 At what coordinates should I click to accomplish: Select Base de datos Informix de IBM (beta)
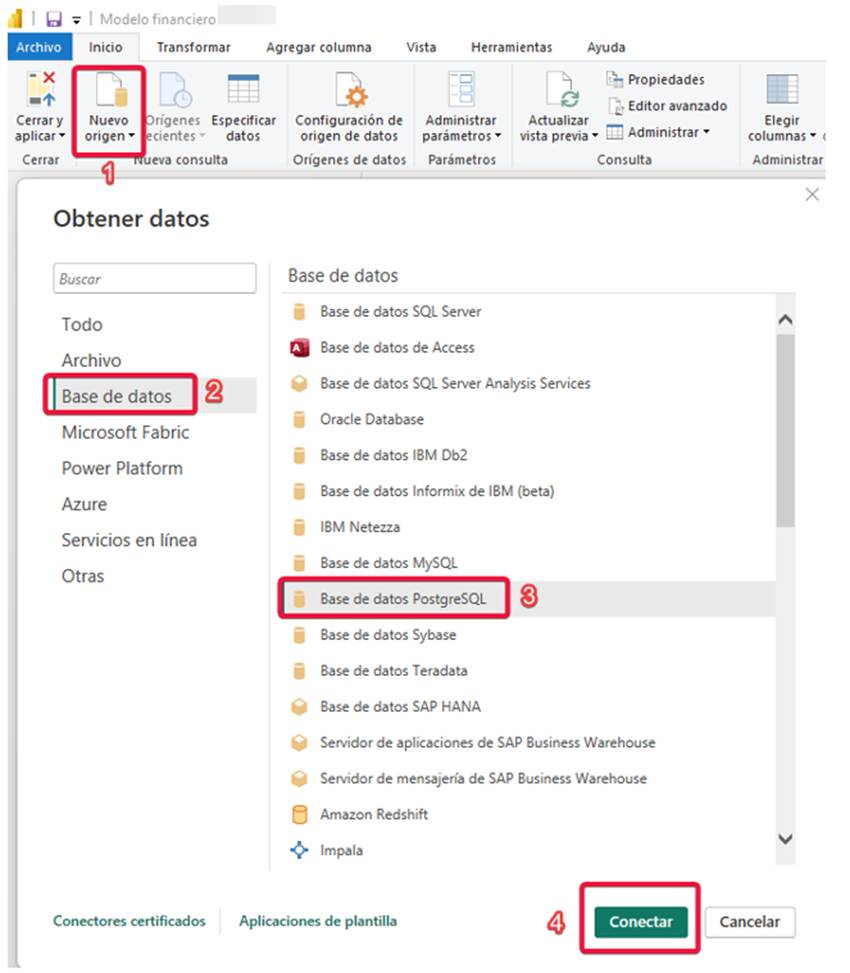click(529, 491)
